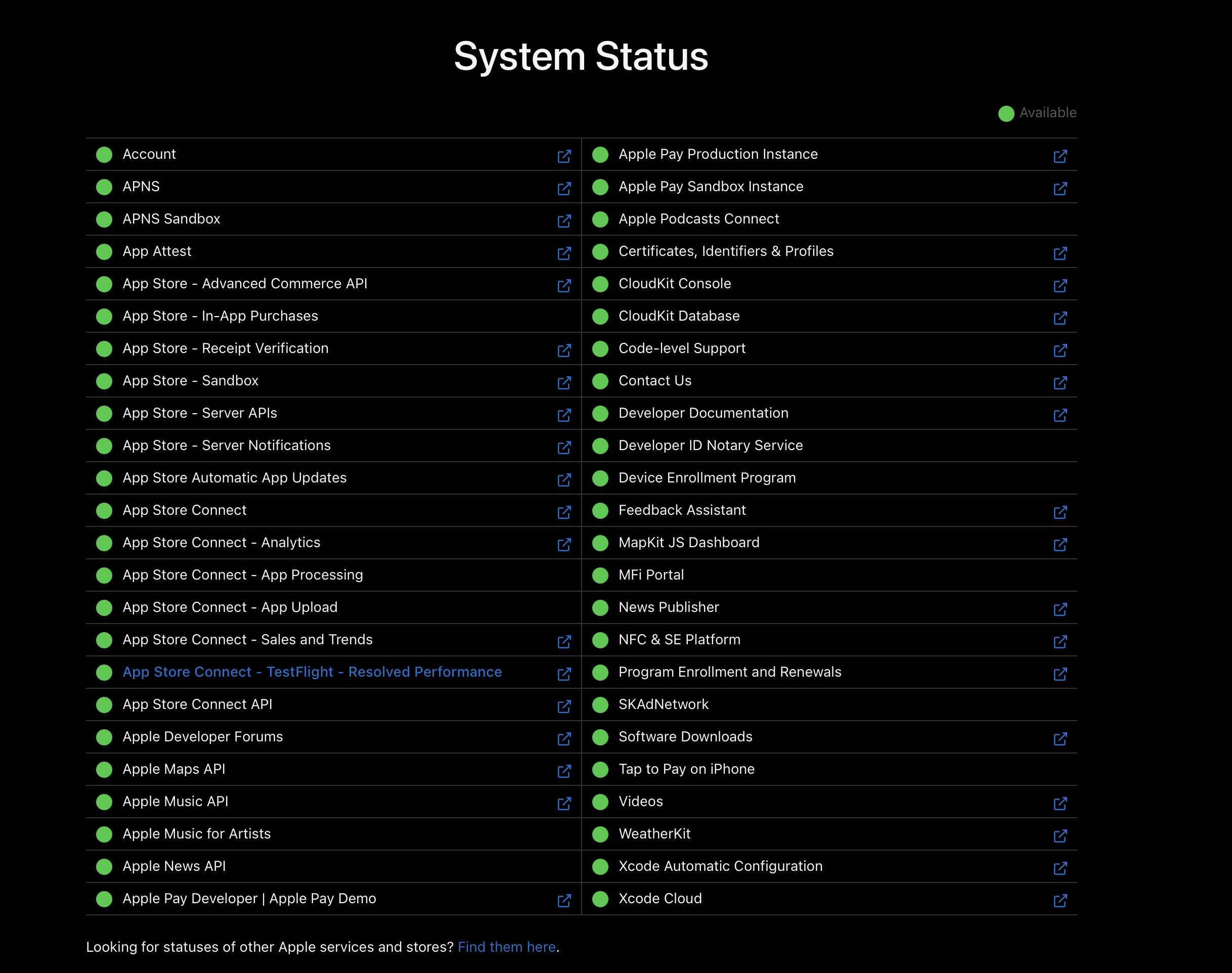Open MapKit JS Dashboard link icon

click(1060, 545)
